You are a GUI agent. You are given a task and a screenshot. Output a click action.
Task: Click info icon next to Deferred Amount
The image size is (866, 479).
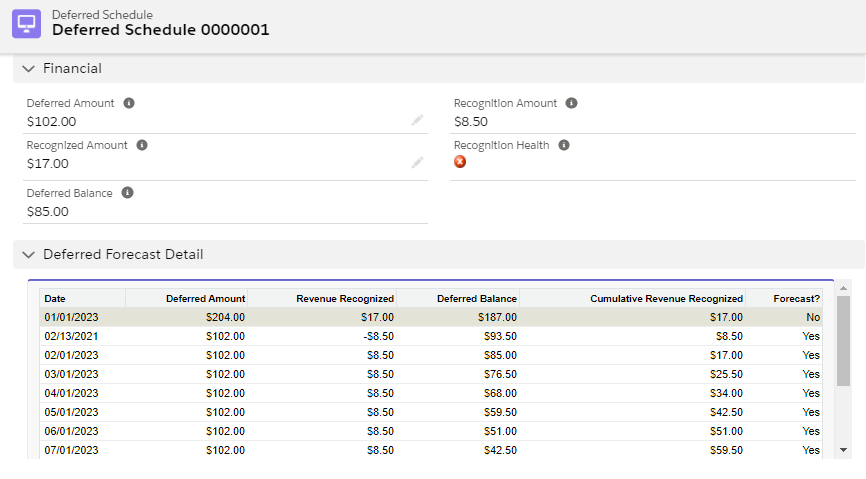coord(129,103)
